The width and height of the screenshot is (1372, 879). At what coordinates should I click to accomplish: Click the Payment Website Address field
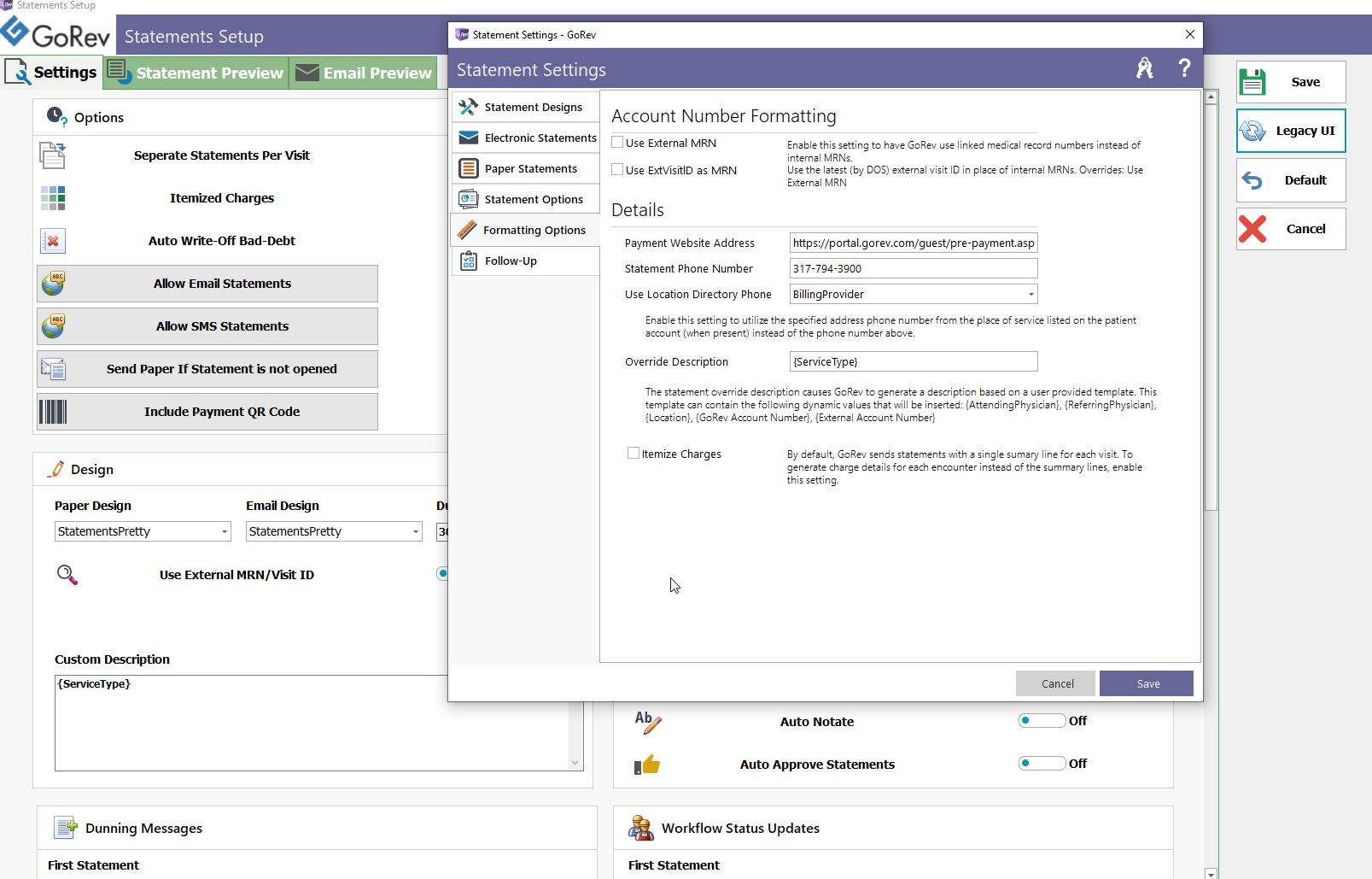(914, 243)
